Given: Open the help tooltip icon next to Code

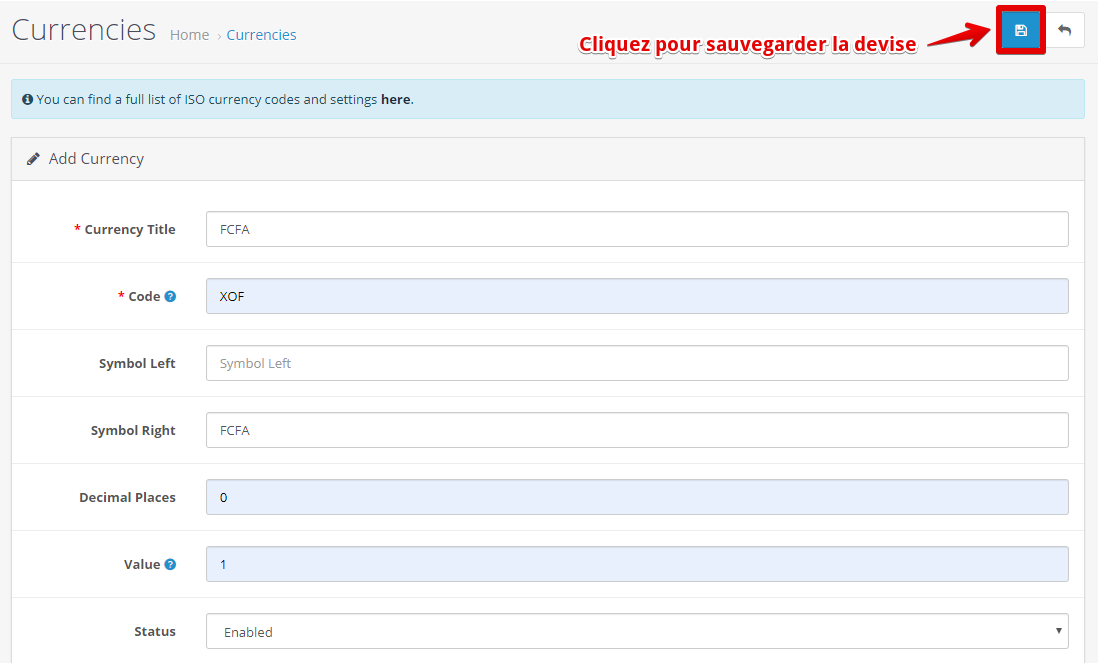Looking at the screenshot, I should click(170, 296).
